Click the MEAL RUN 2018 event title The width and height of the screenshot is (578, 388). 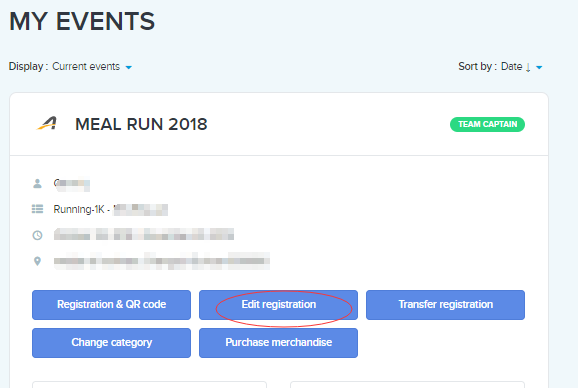(141, 124)
